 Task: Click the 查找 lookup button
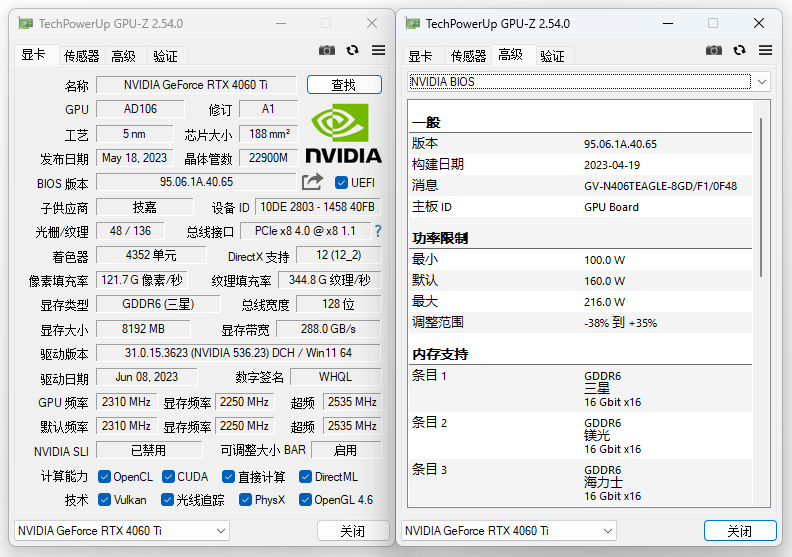[x=344, y=84]
